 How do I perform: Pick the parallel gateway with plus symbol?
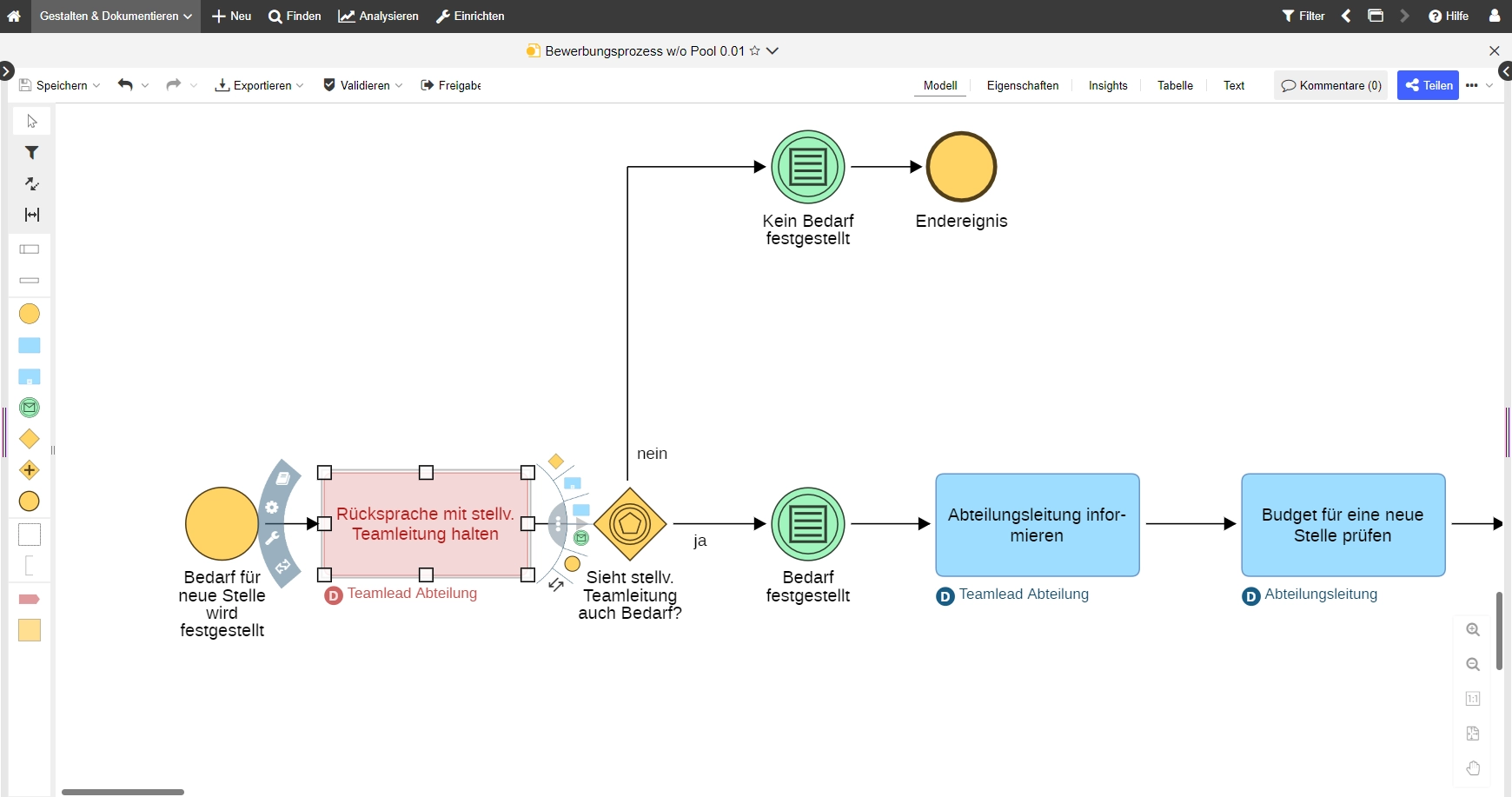(30, 470)
